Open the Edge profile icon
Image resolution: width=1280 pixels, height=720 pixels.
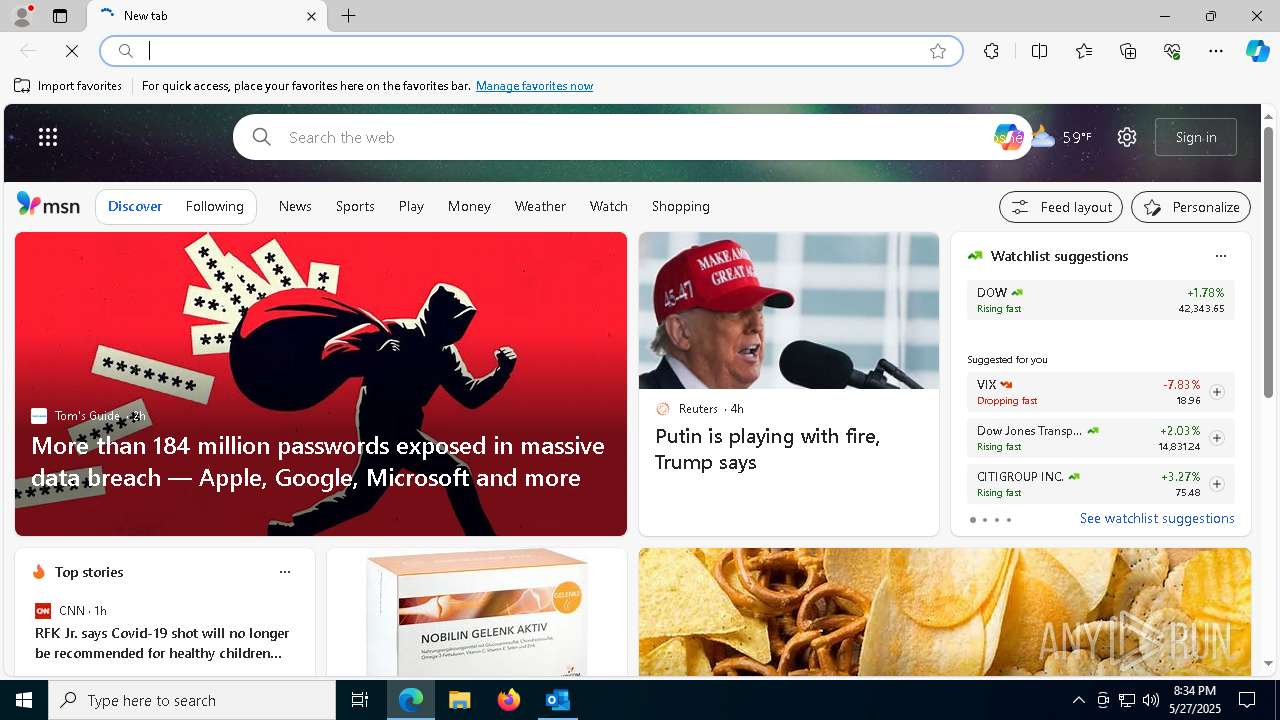(22, 16)
